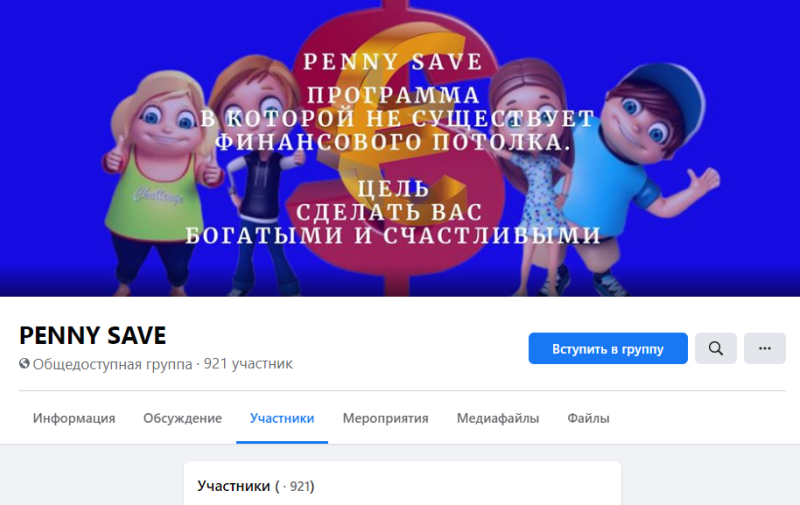The width and height of the screenshot is (800, 505).
Task: Switch to the Файлы tab
Action: tap(588, 418)
